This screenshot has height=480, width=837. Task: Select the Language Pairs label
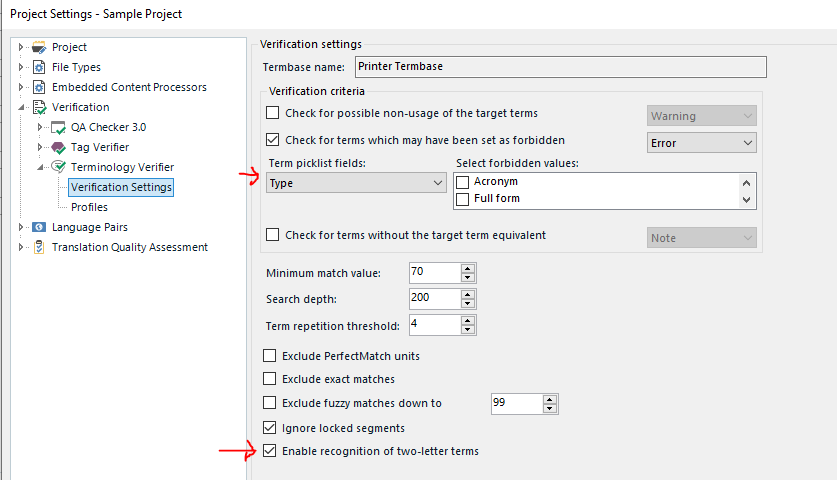coord(90,227)
